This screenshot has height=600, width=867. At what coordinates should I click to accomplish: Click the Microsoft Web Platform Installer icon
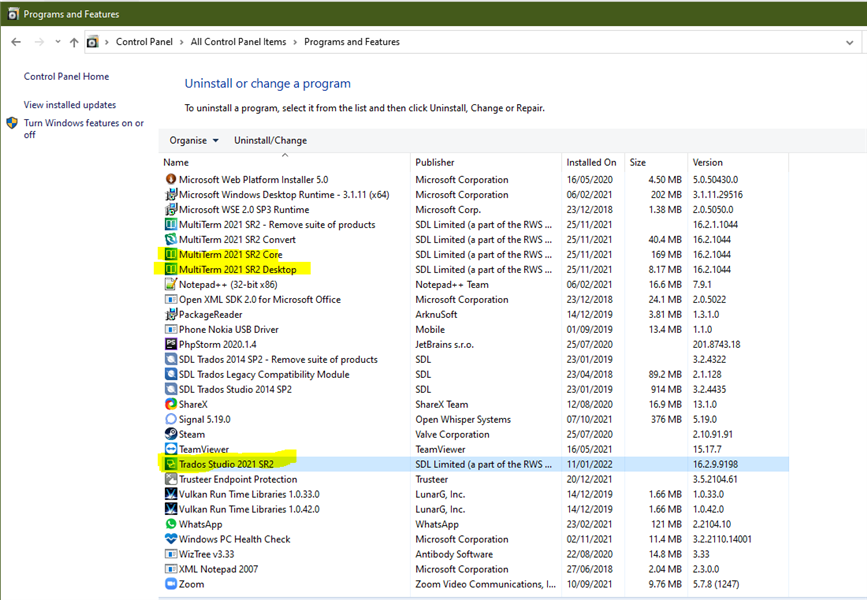click(171, 179)
